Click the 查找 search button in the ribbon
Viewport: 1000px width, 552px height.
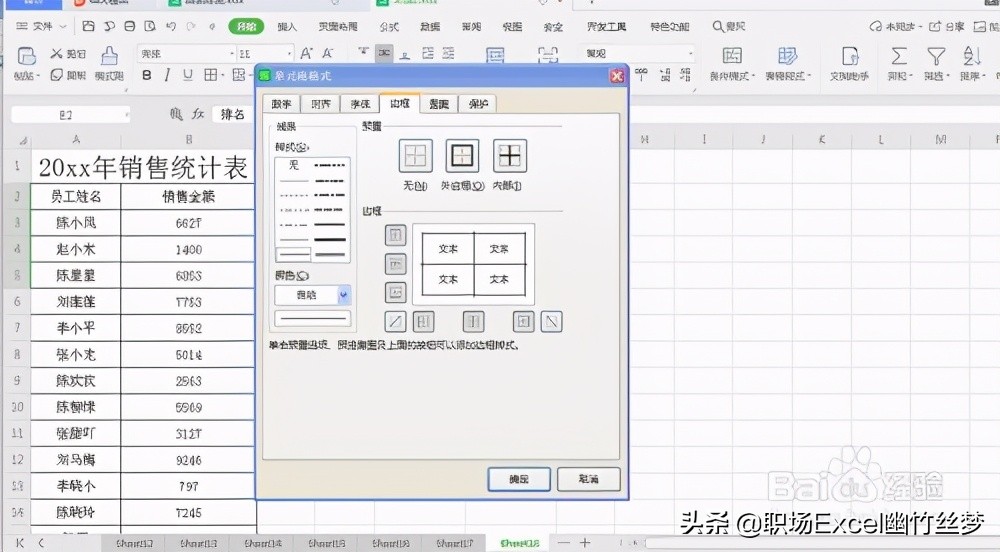(x=729, y=27)
